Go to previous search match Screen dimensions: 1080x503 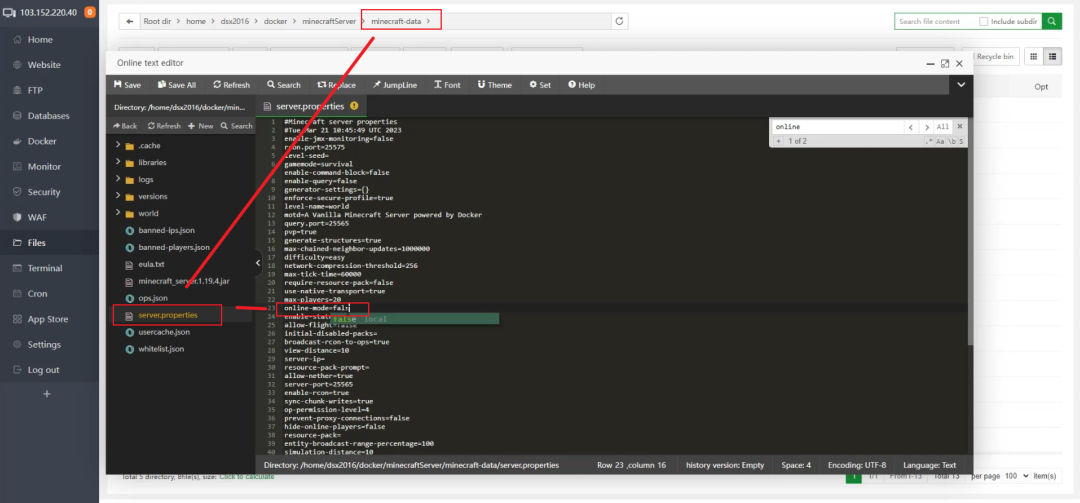pos(911,127)
